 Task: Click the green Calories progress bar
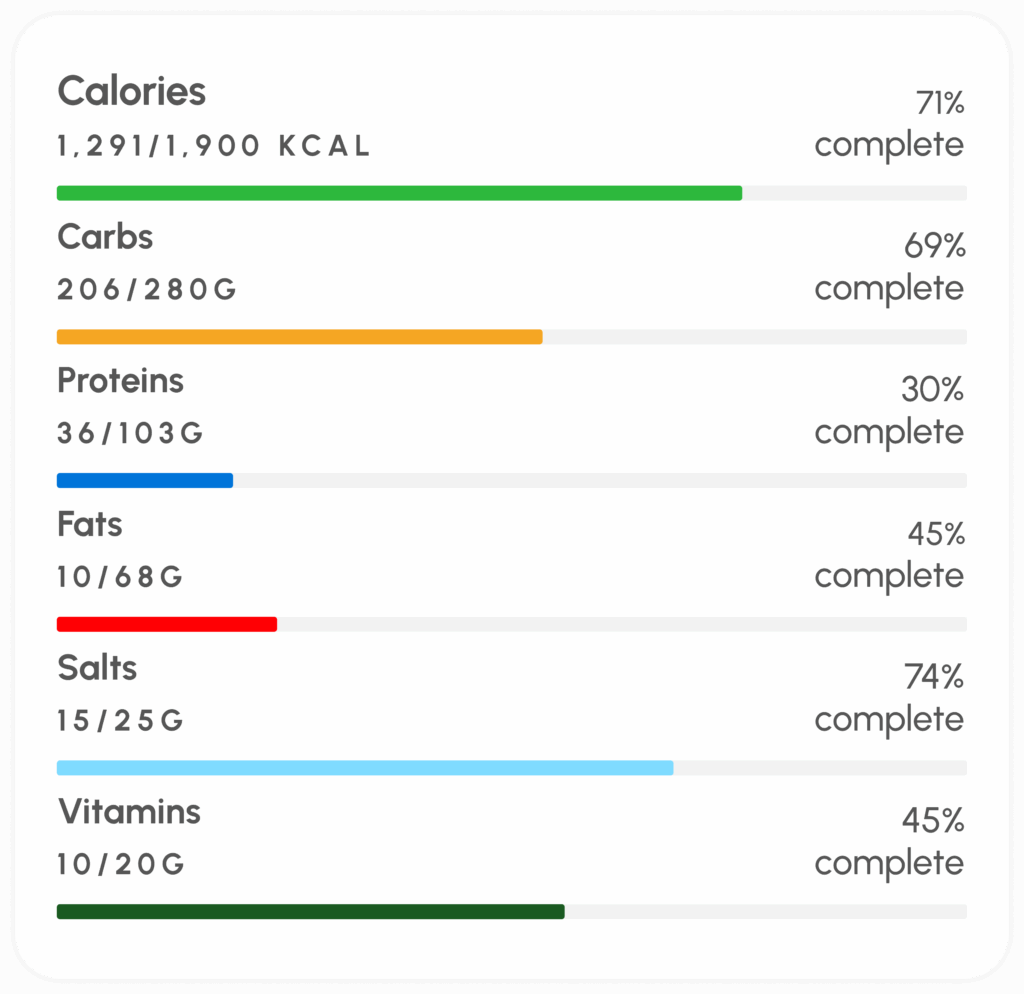pyautogui.click(x=400, y=193)
